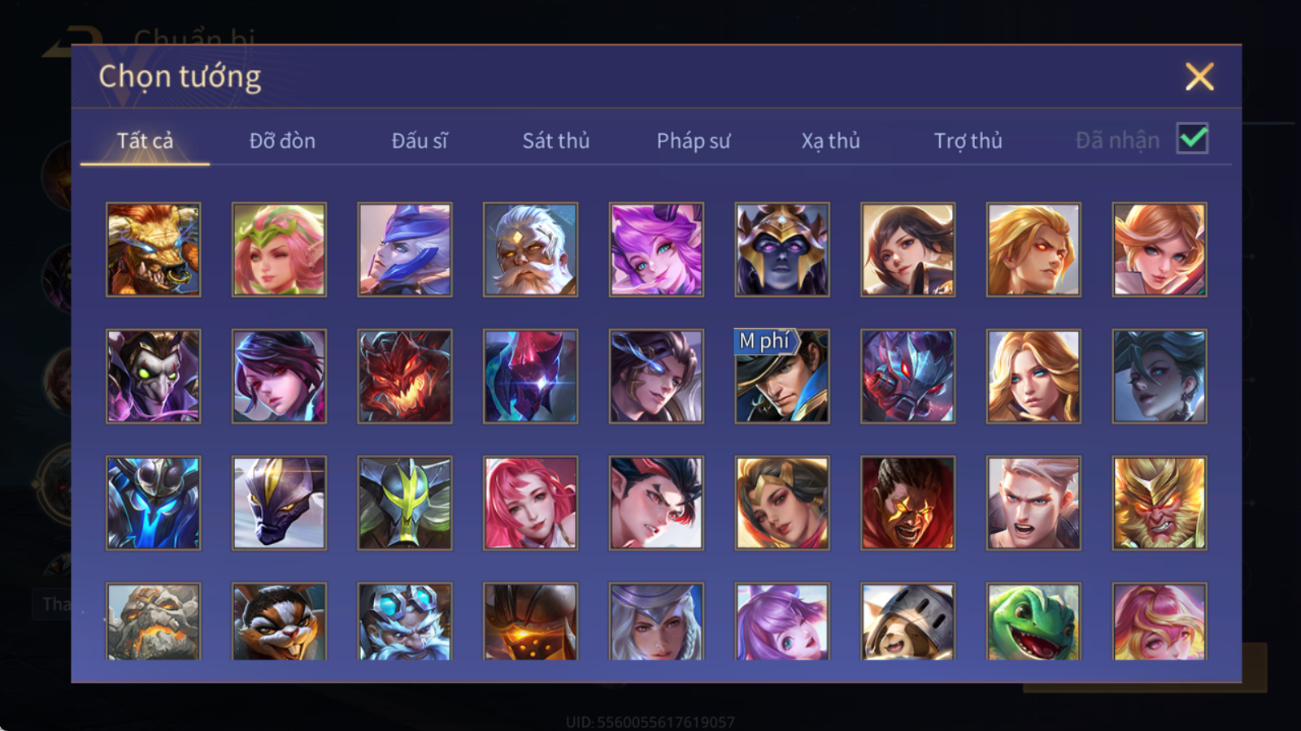Pick the blue armored robot hero
This screenshot has width=1301, height=731.
coord(153,503)
